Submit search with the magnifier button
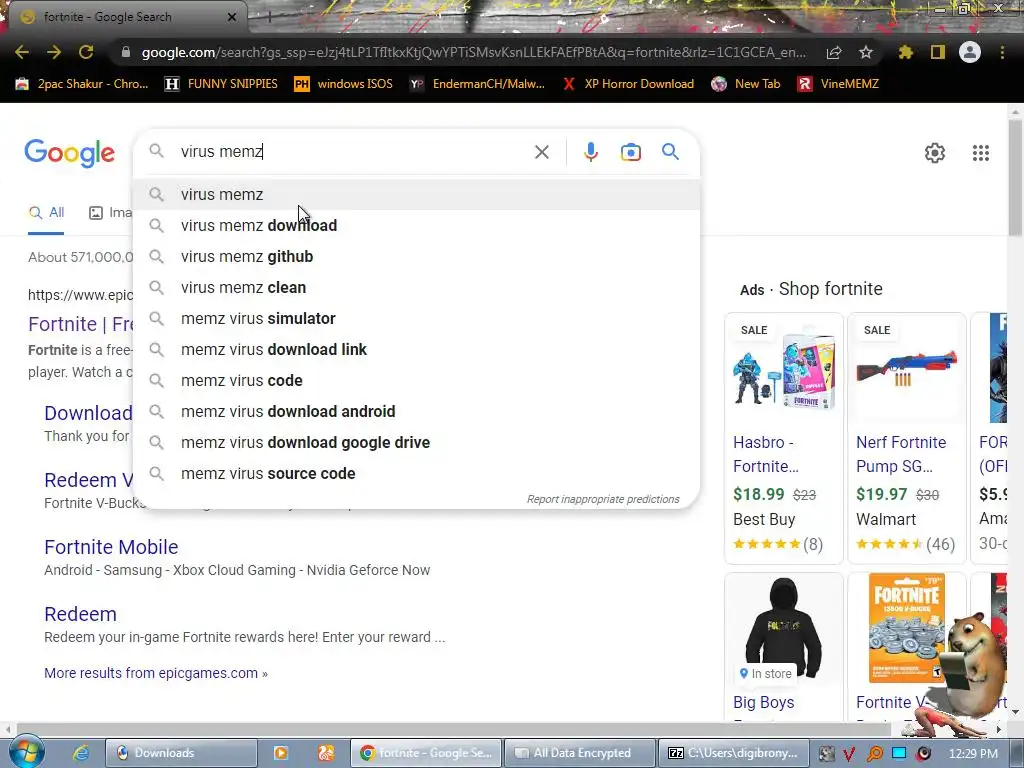 670,152
